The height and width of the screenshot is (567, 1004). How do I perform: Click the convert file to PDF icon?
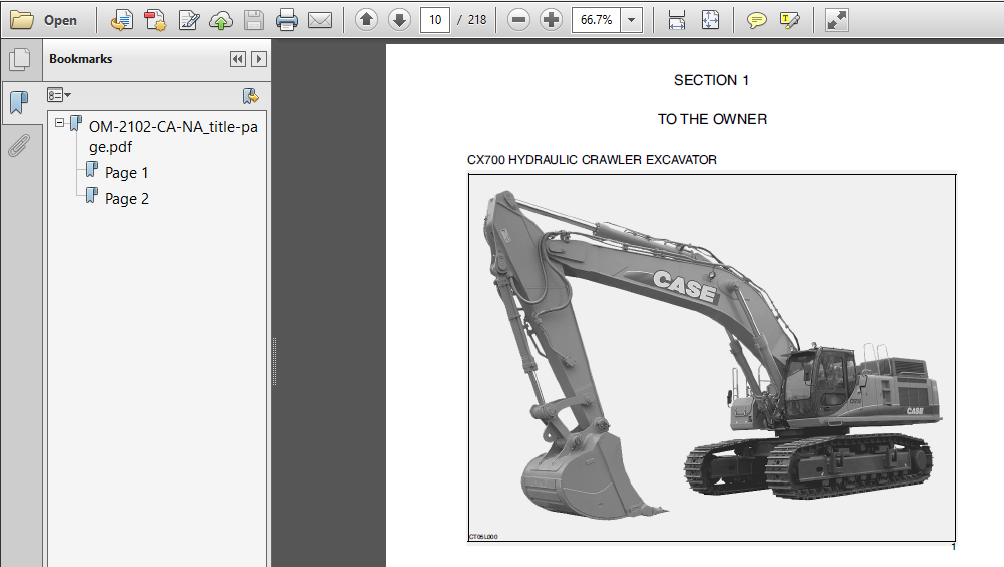click(x=122, y=20)
